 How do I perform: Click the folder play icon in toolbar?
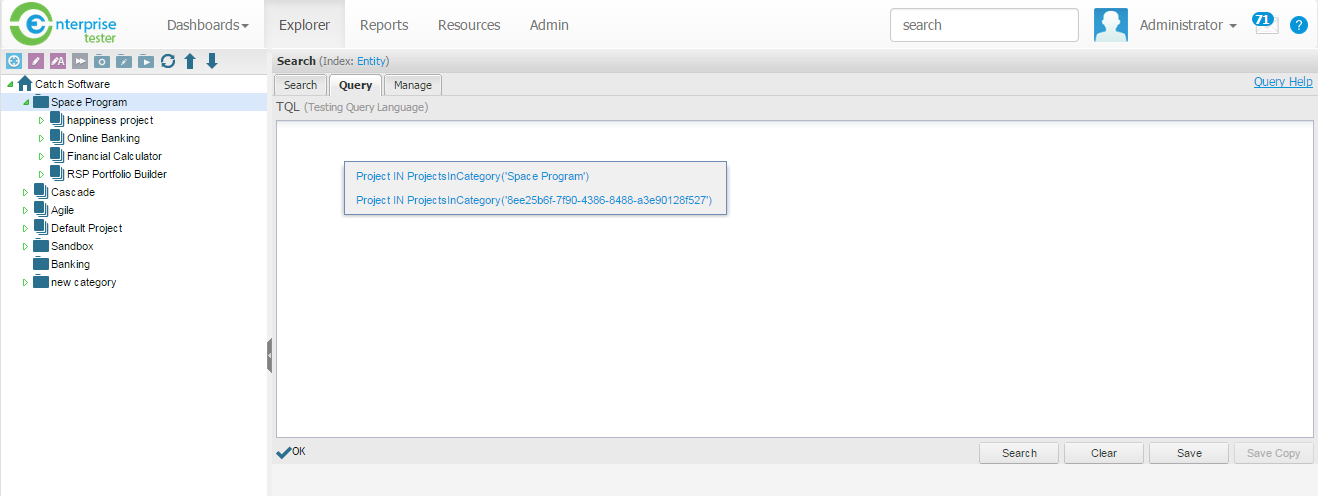pyautogui.click(x=146, y=61)
